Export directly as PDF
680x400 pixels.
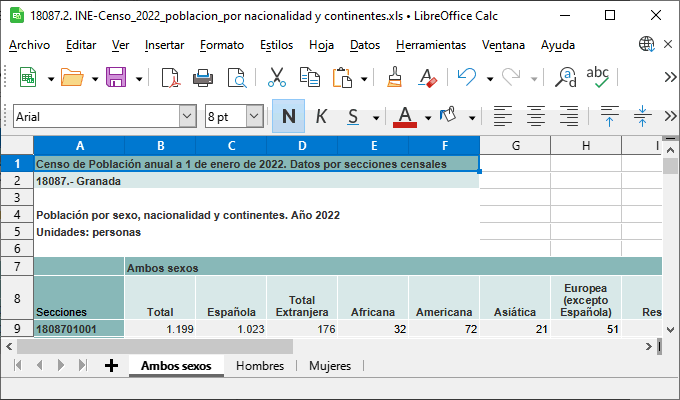point(170,78)
